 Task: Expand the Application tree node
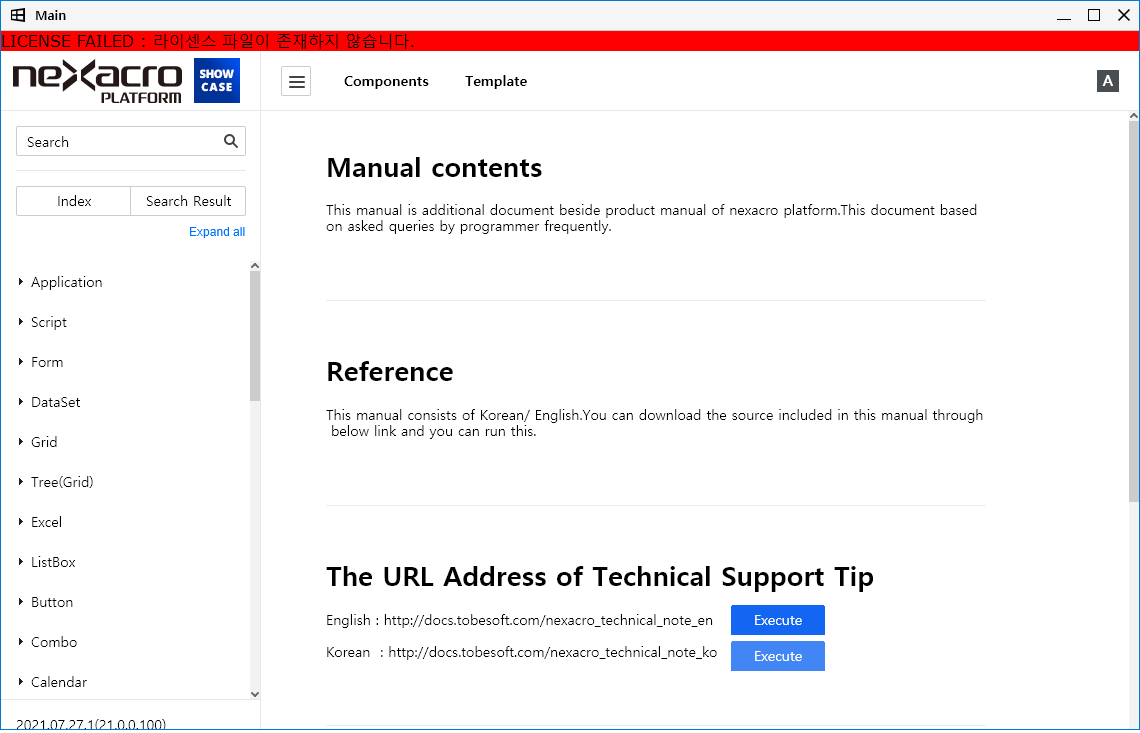tap(21, 282)
